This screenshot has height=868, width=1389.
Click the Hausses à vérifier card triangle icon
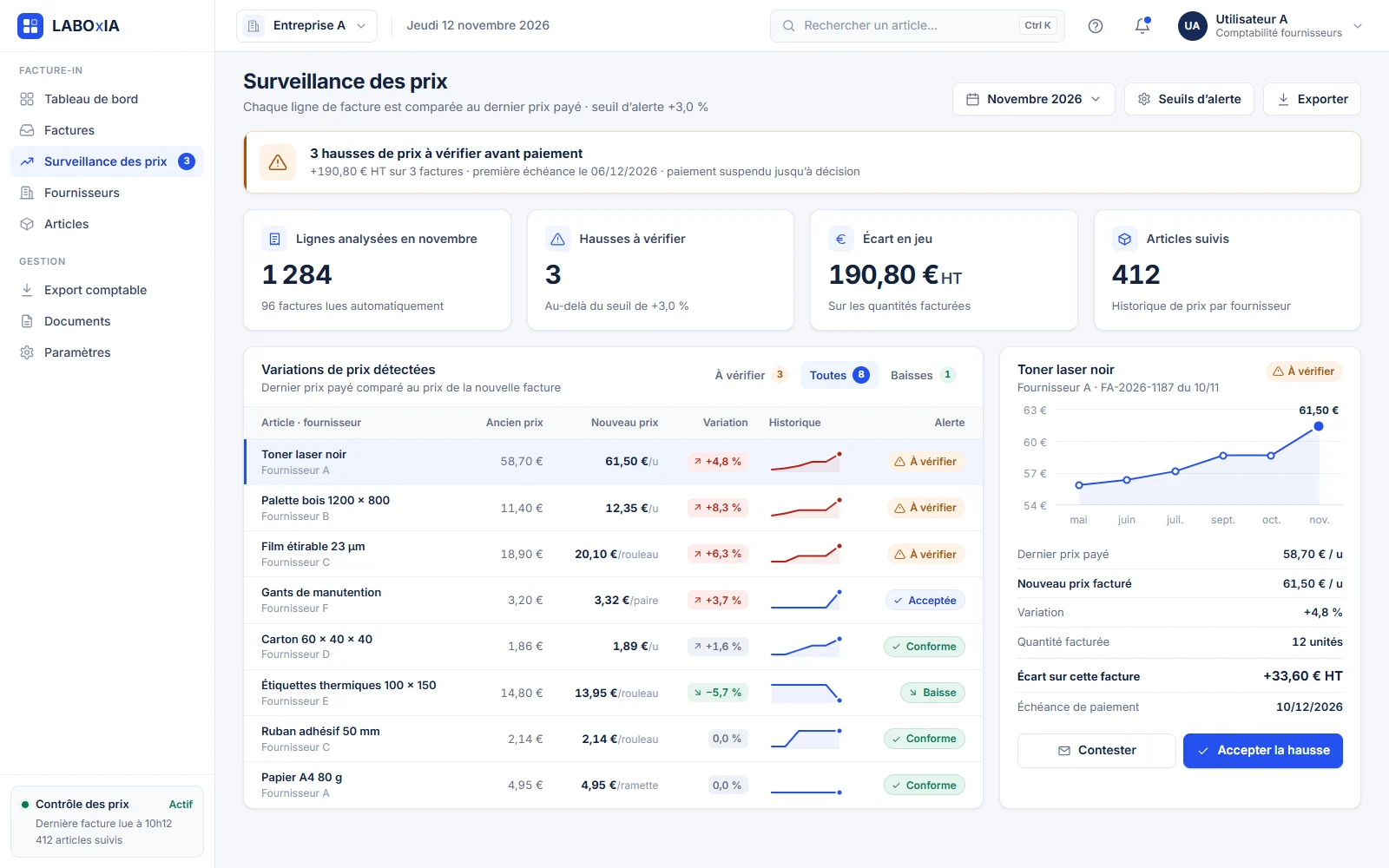pos(558,239)
